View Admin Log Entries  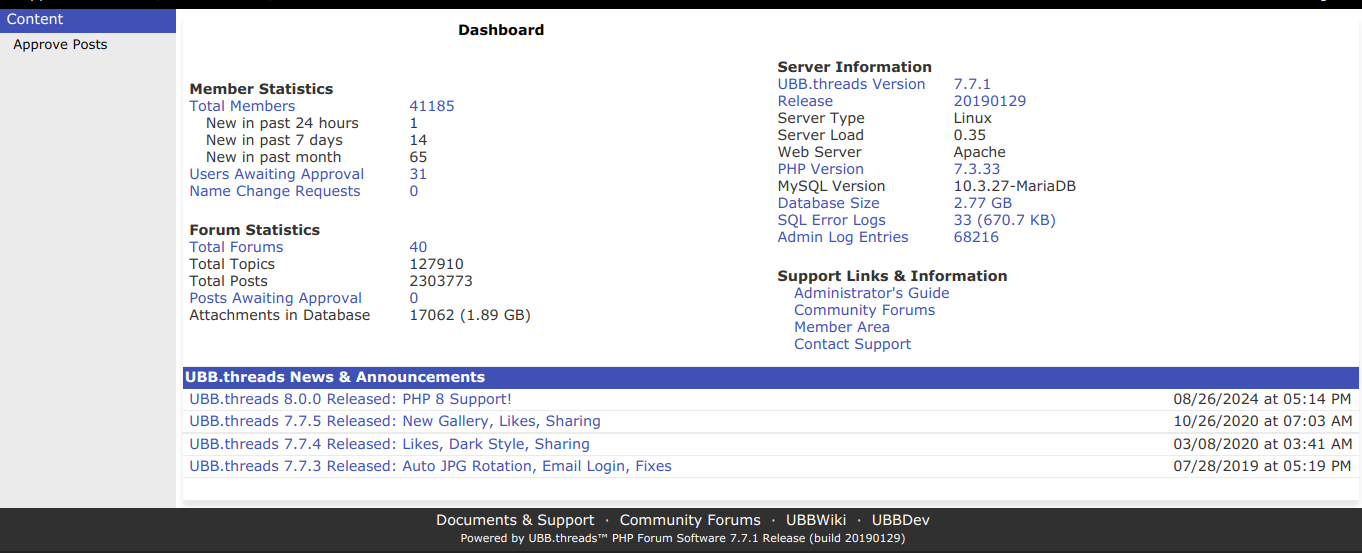pos(843,237)
